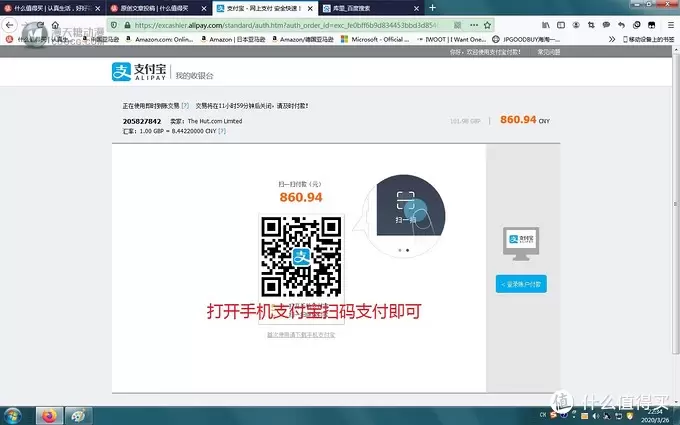680x425 pixels.
Task: Switch to the 百度搜索 tab
Action: (x=371, y=8)
